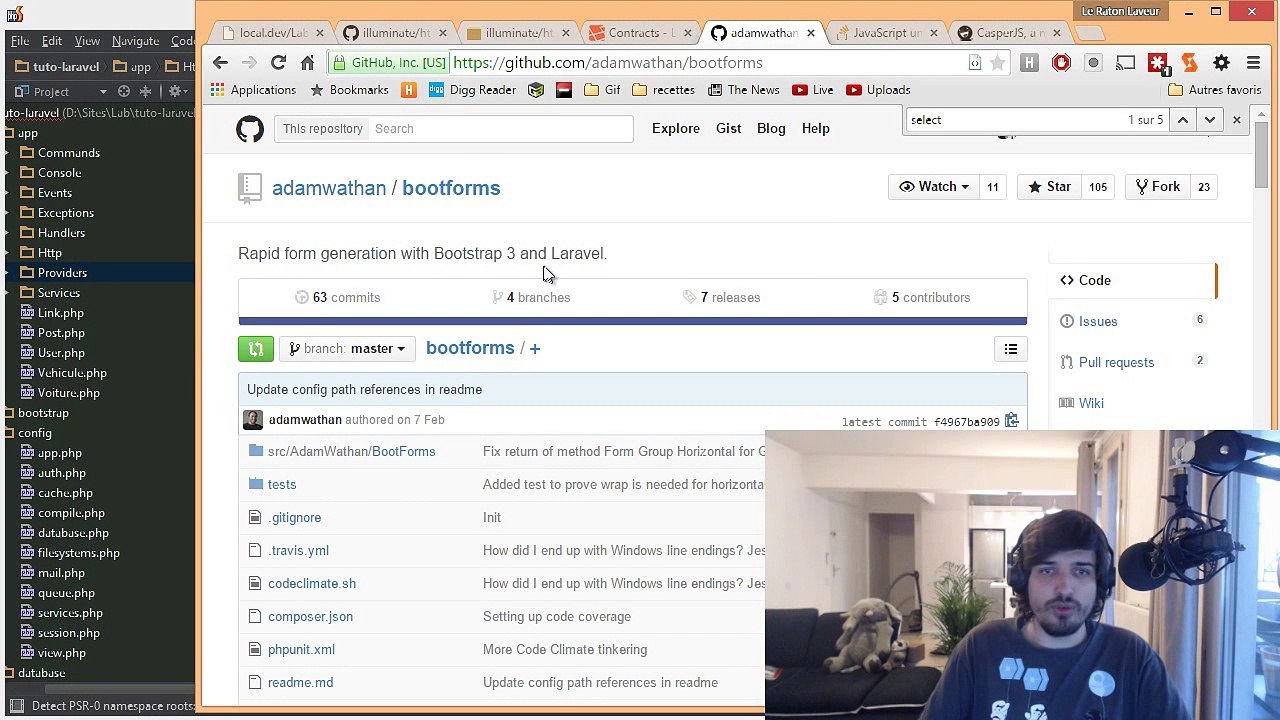Viewport: 1280px width, 720px height.
Task: Click the Chrome home icon
Action: 307,63
